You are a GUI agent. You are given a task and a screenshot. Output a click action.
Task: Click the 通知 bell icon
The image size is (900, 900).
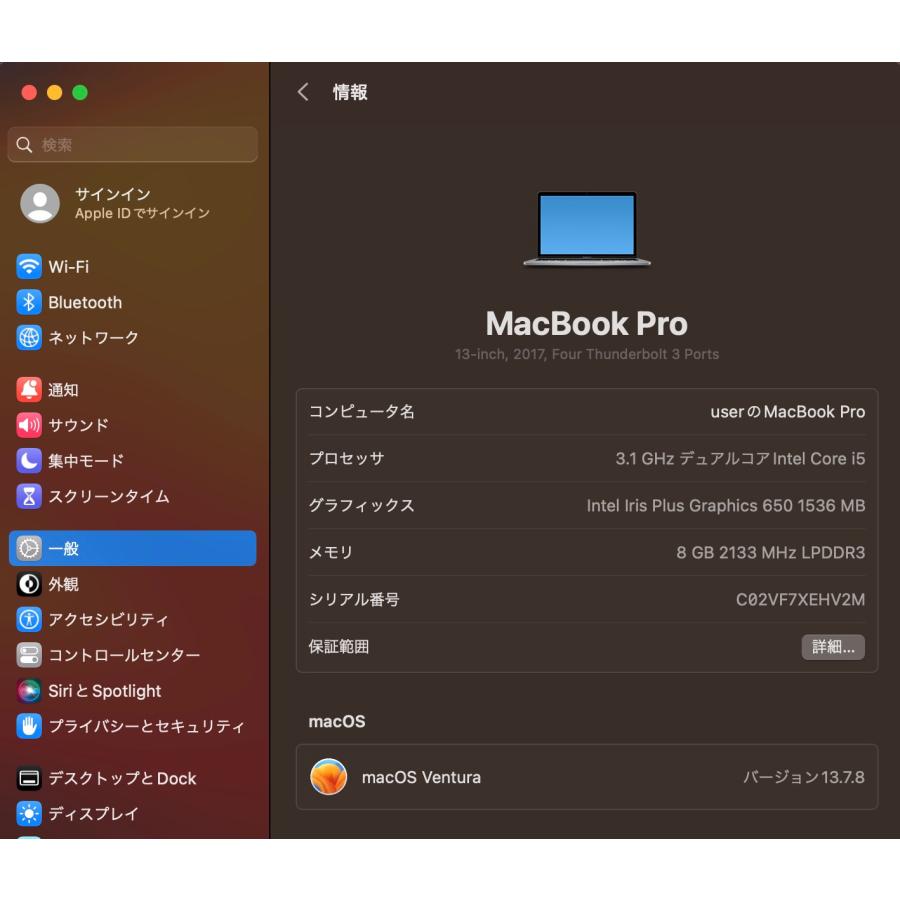pyautogui.click(x=29, y=390)
